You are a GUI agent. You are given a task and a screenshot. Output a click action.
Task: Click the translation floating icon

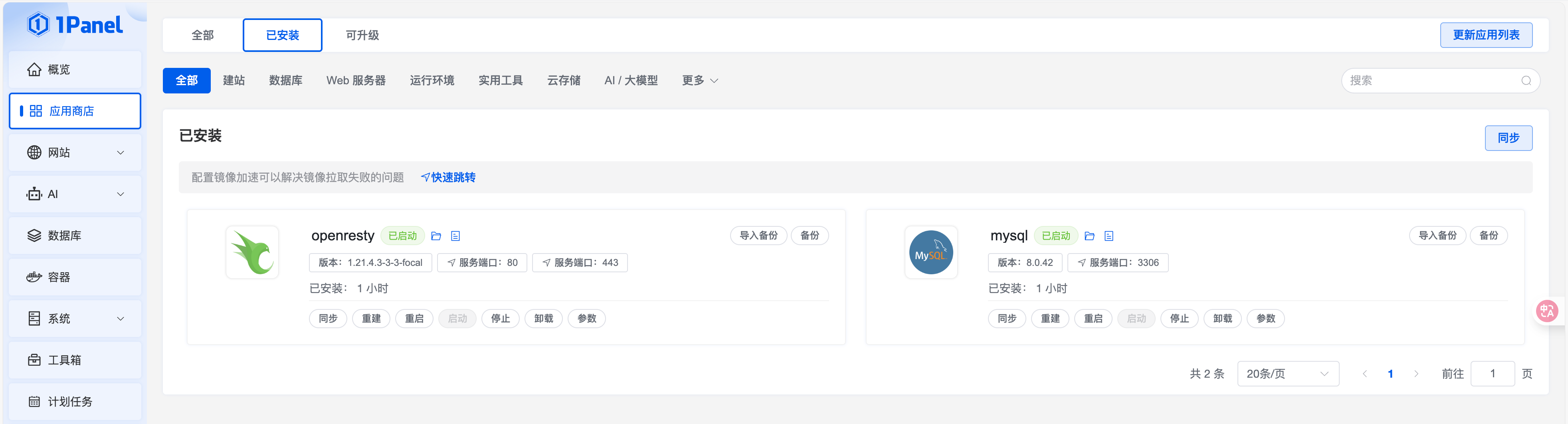1547,311
